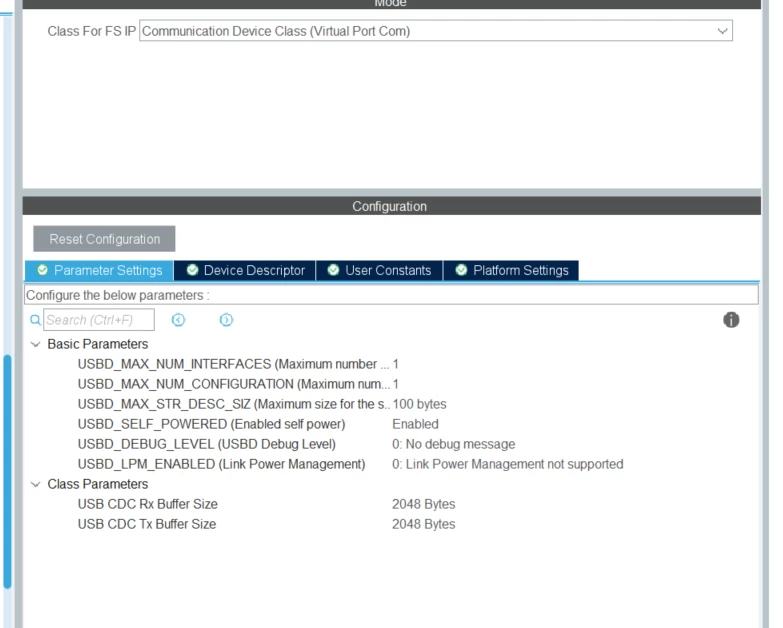Click the Reset Configuration button

pos(104,239)
